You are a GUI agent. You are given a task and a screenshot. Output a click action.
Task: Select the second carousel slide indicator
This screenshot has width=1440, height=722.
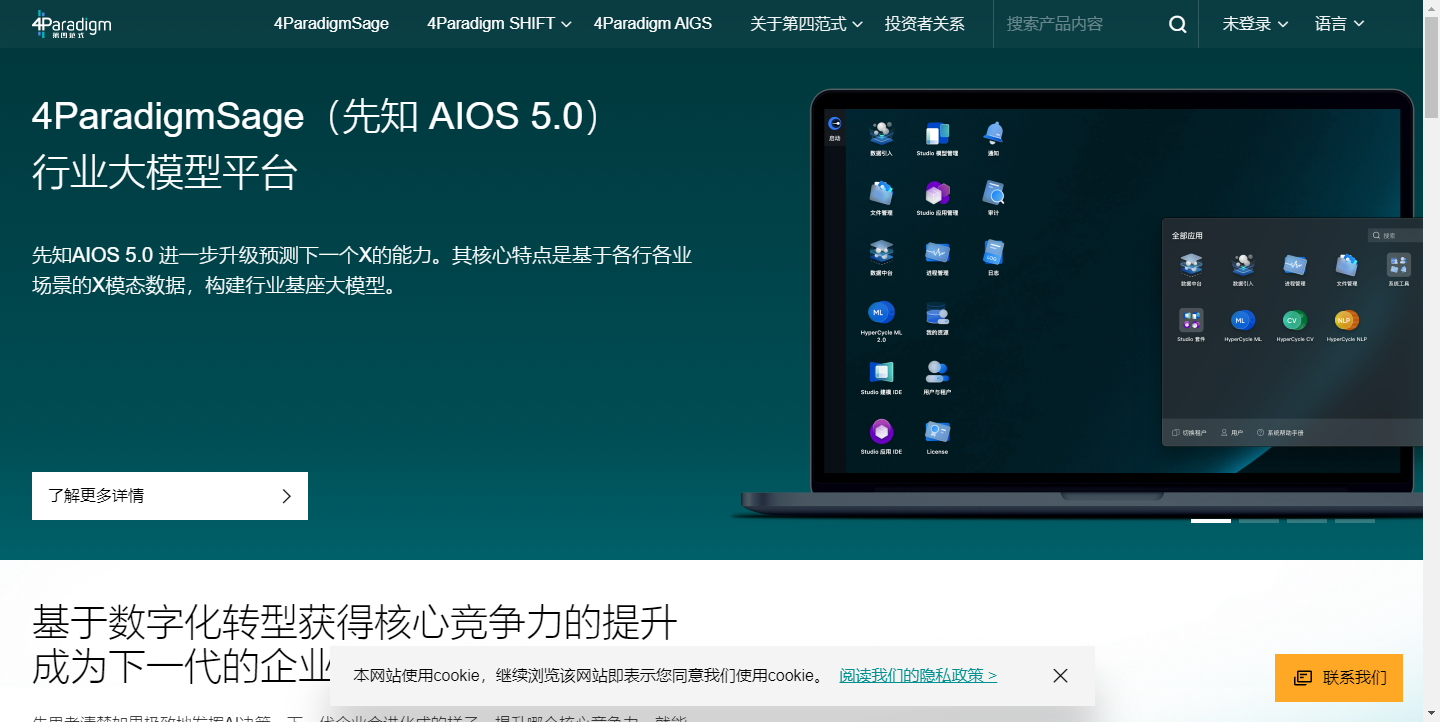coord(1259,520)
